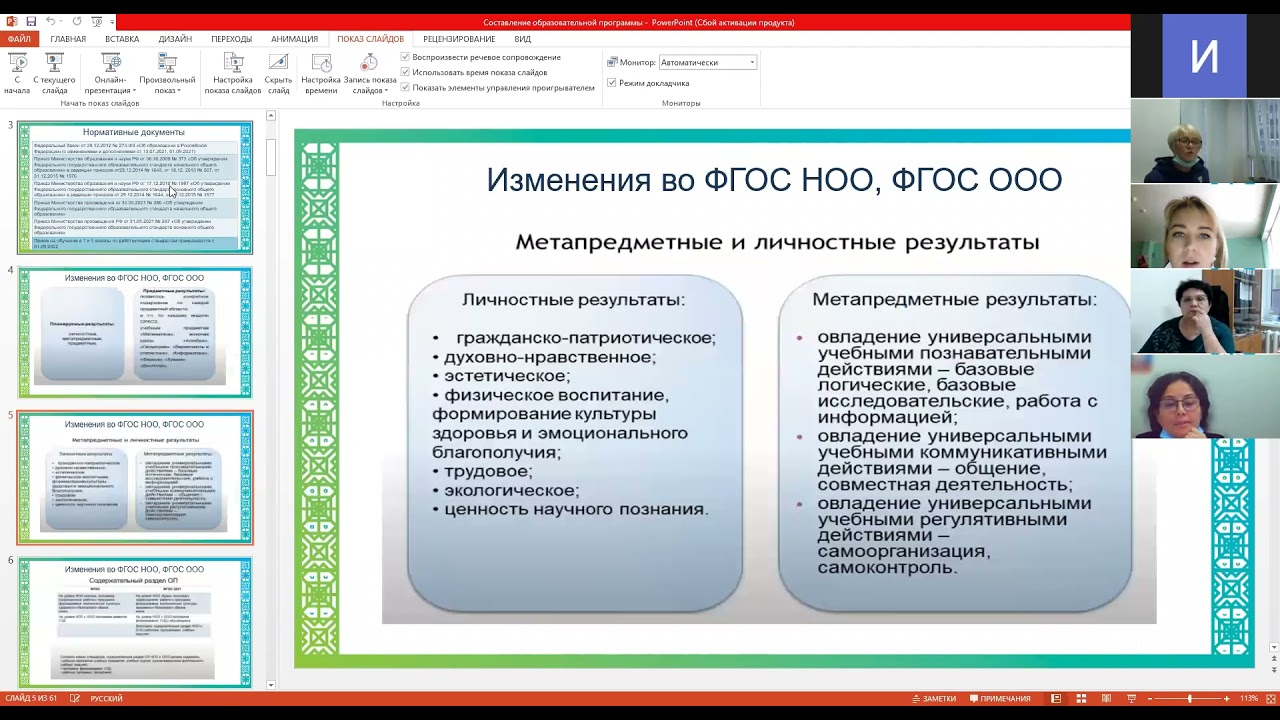Open Slide show setup (Настройка показа слайдов)

pyautogui.click(x=233, y=74)
